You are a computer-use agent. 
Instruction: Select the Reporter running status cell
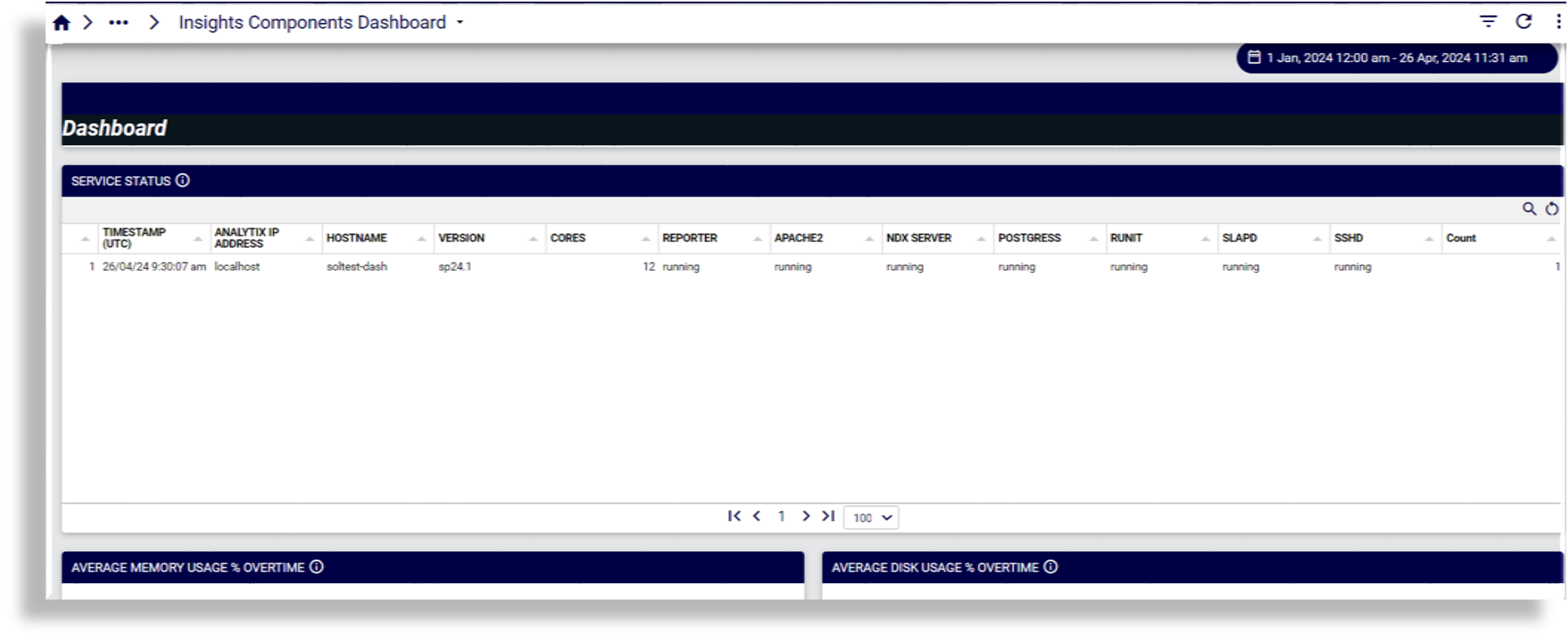[681, 267]
